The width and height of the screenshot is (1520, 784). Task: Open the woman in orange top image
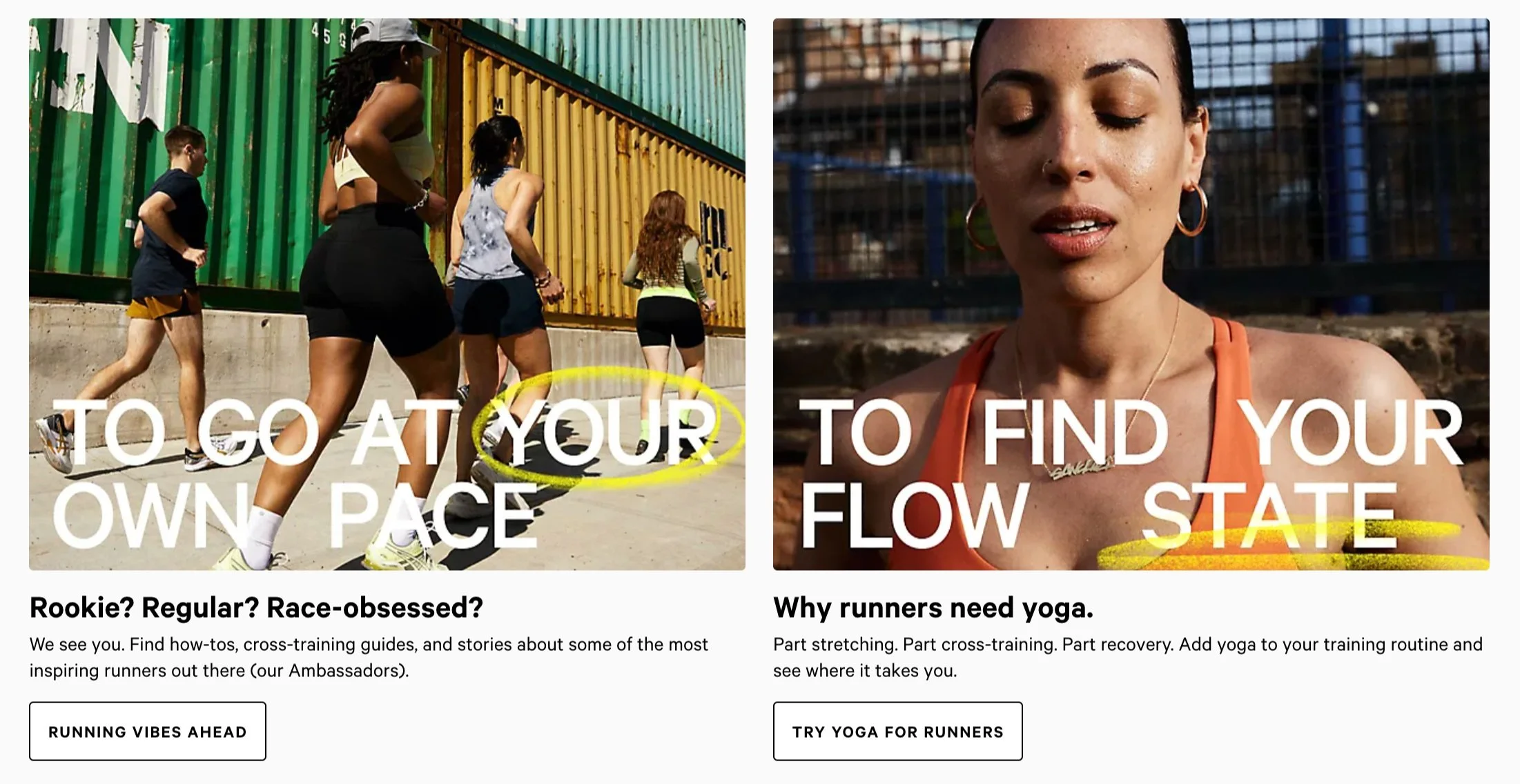pos(1131,294)
